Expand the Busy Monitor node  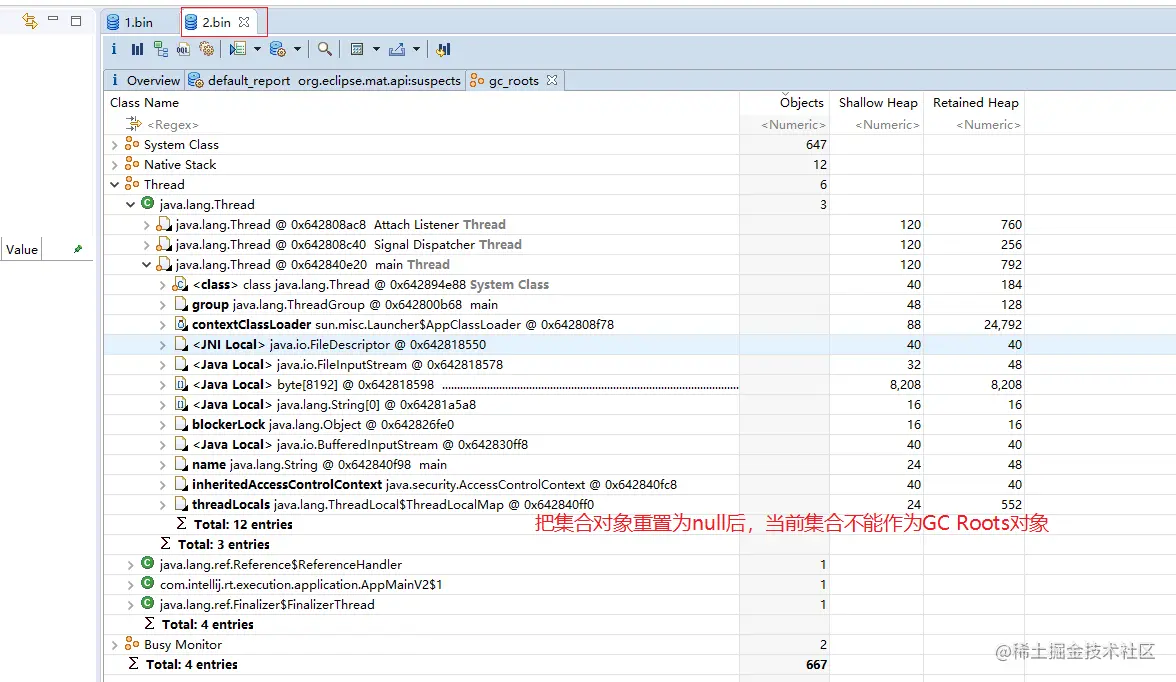tap(115, 644)
